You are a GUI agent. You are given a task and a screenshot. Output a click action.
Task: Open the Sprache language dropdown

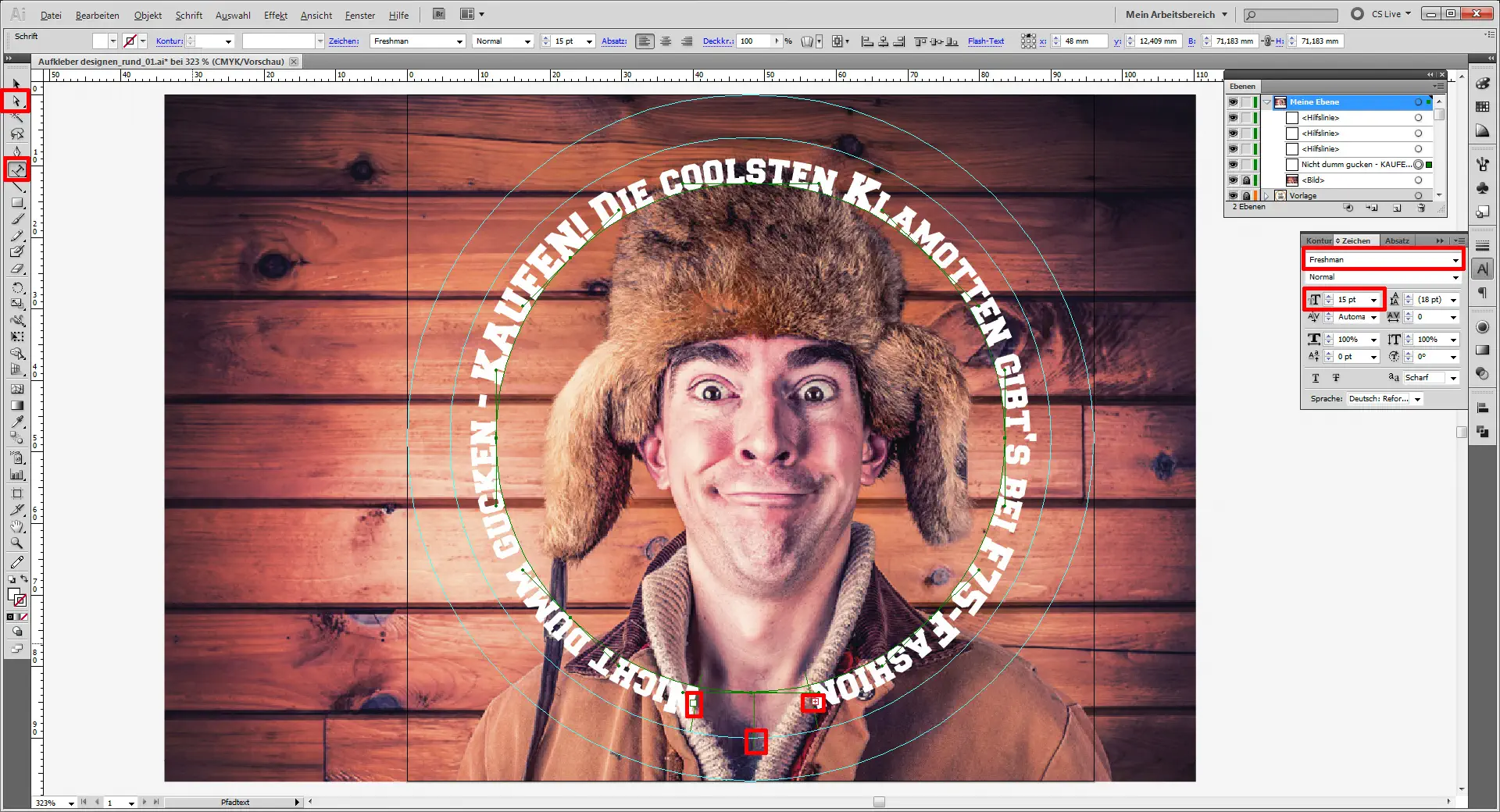coord(1417,399)
